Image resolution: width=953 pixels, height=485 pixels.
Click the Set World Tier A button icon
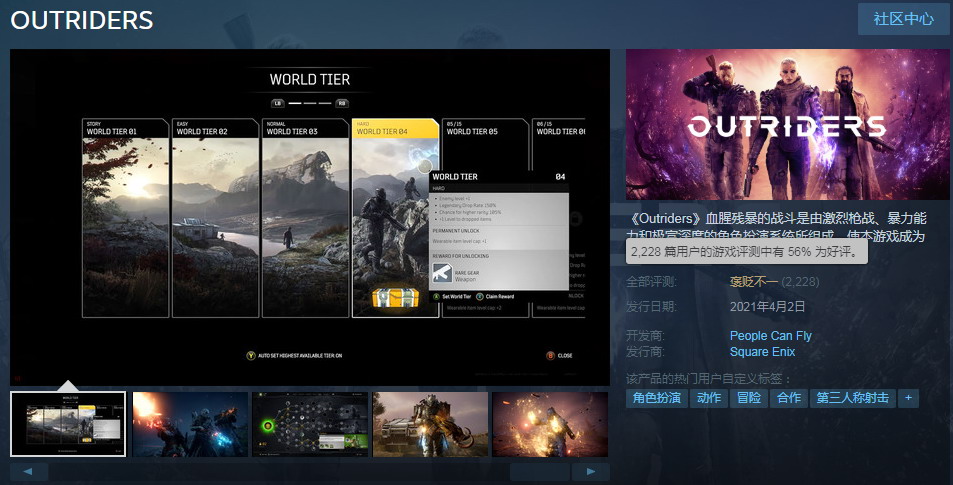pyautogui.click(x=436, y=297)
